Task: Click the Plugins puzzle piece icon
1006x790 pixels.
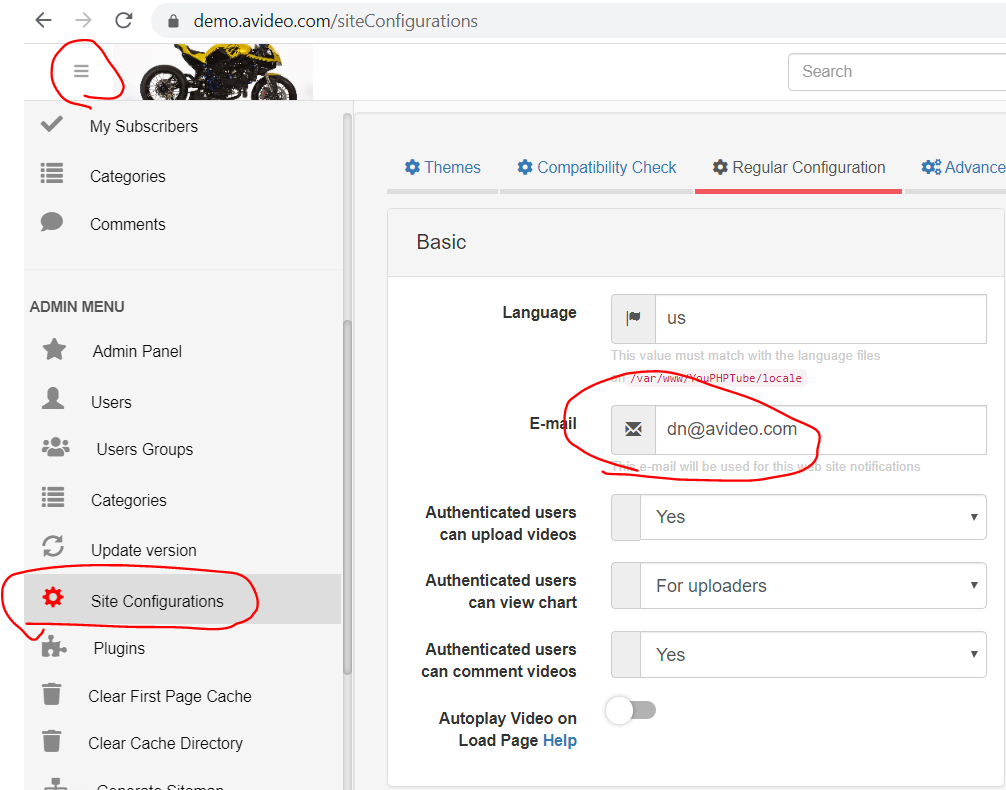Action: point(54,647)
